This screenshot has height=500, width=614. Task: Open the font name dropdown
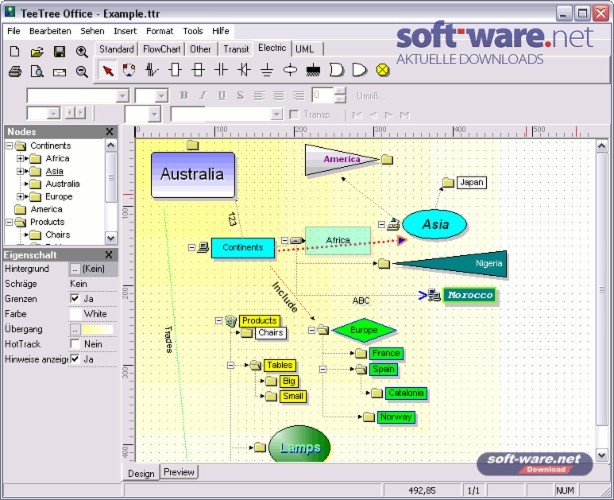(x=123, y=96)
